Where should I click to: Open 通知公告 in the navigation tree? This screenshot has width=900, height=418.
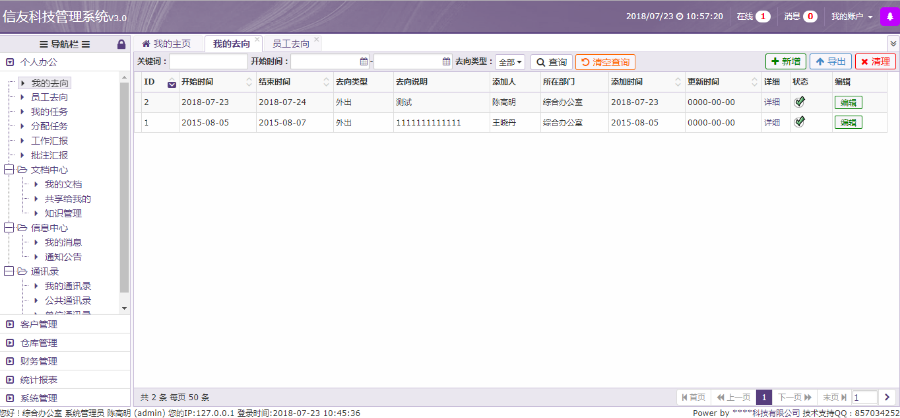pyautogui.click(x=63, y=257)
